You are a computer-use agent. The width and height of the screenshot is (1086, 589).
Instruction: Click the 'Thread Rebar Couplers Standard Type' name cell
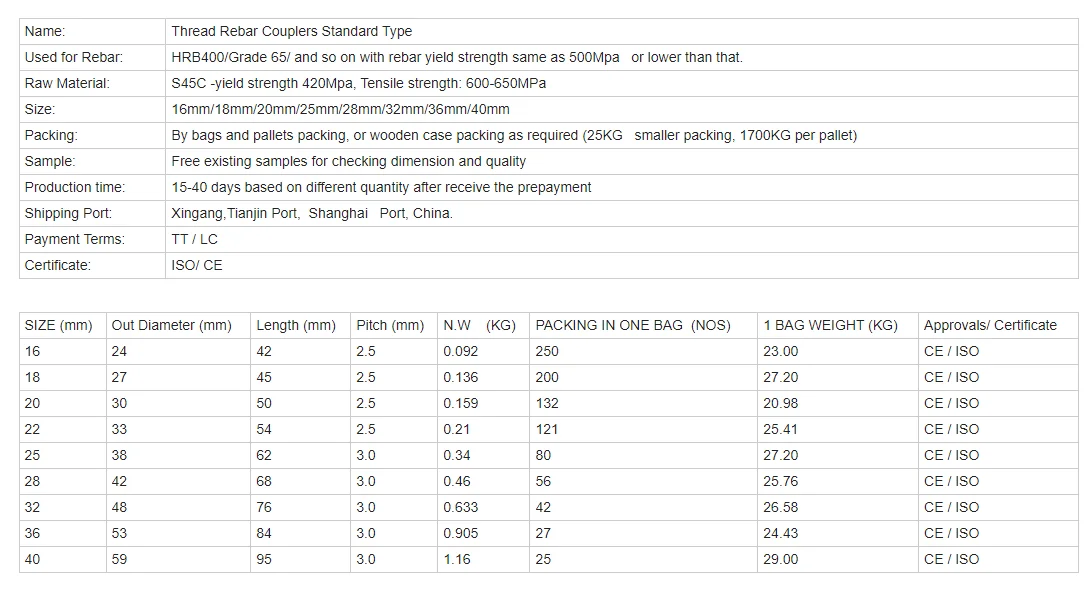pyautogui.click(x=621, y=31)
